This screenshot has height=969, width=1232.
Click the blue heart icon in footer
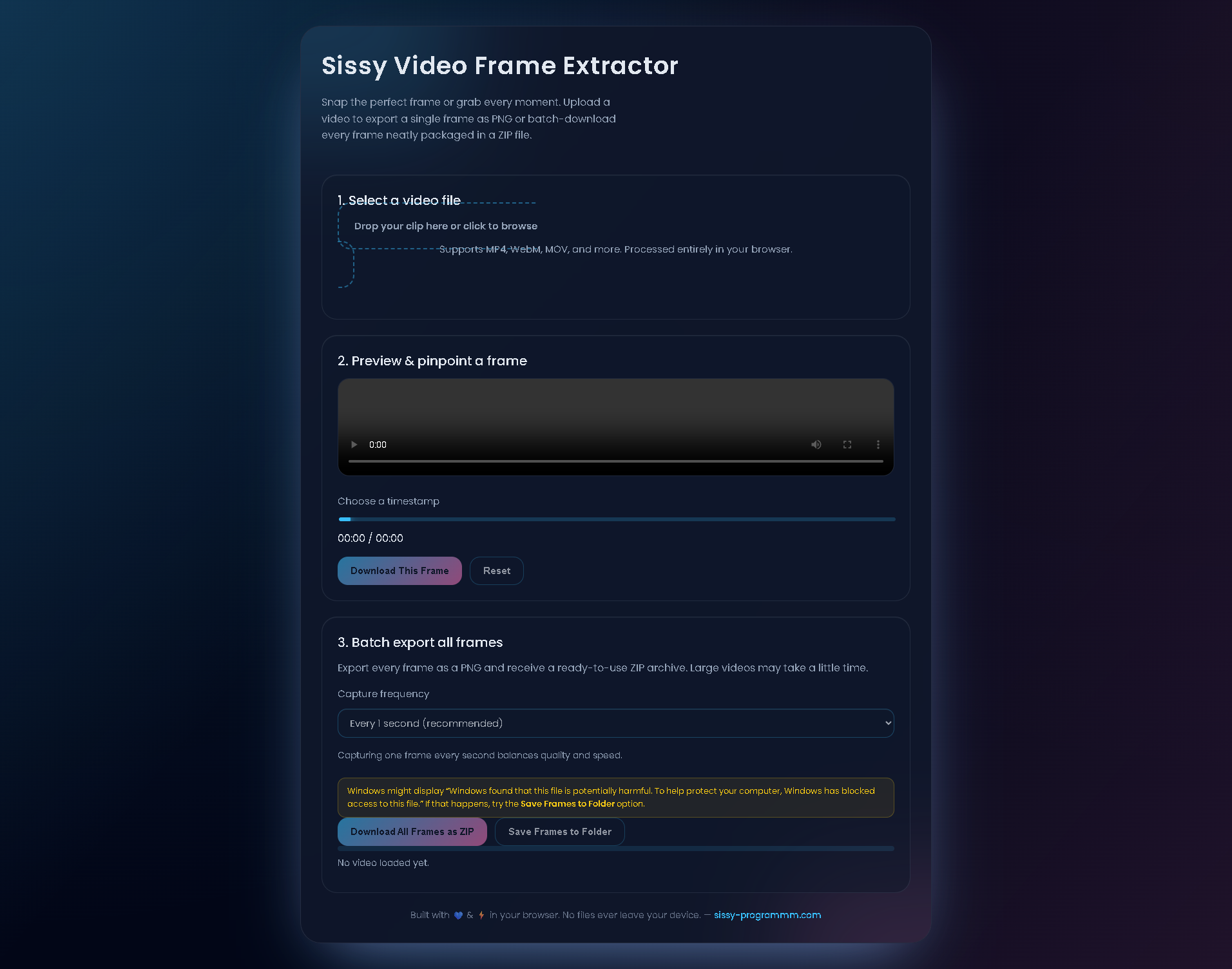(x=458, y=916)
